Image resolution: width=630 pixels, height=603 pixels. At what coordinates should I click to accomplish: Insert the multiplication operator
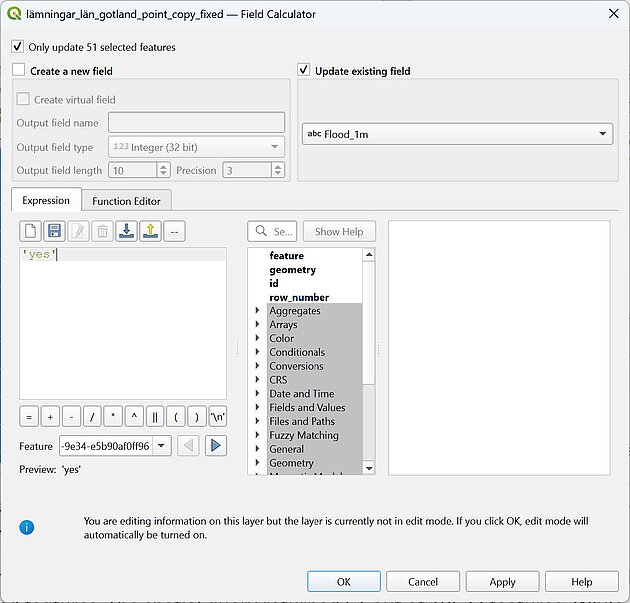pos(113,417)
